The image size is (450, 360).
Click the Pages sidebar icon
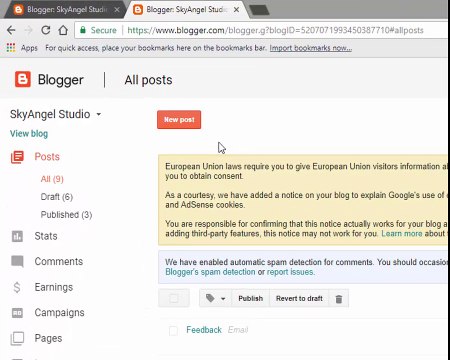[17, 338]
